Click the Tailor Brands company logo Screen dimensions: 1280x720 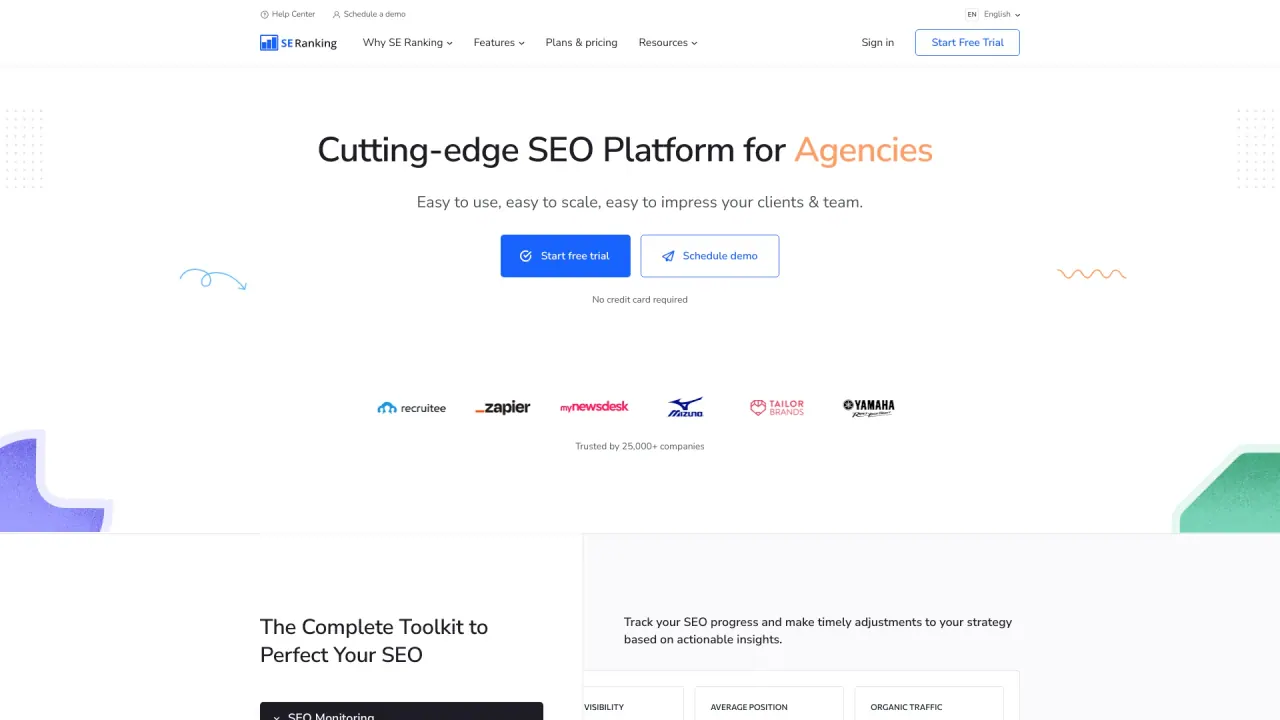point(777,407)
